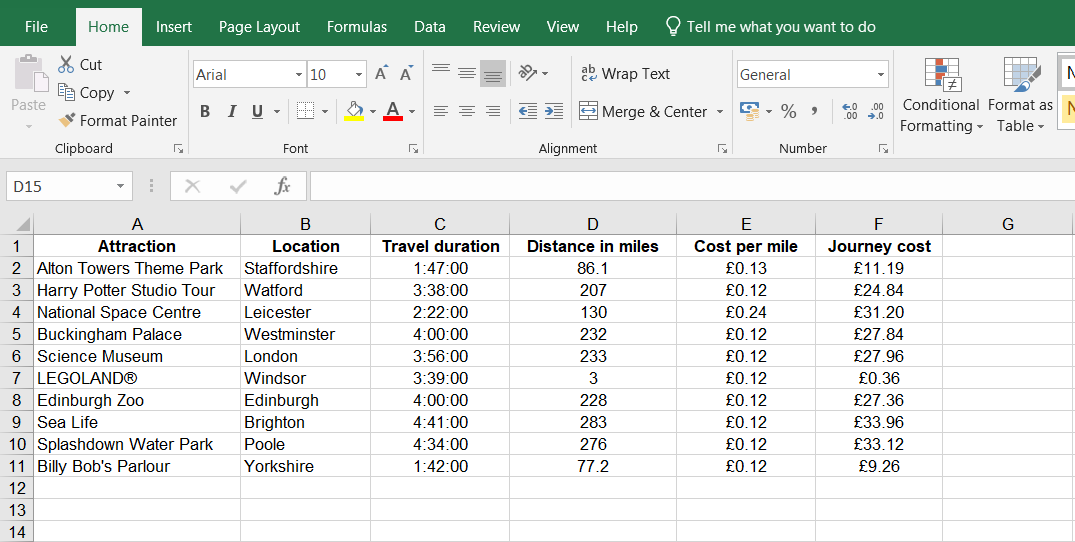Apply Comma Style format
Viewport: 1075px width, 542px height.
pyautogui.click(x=814, y=111)
